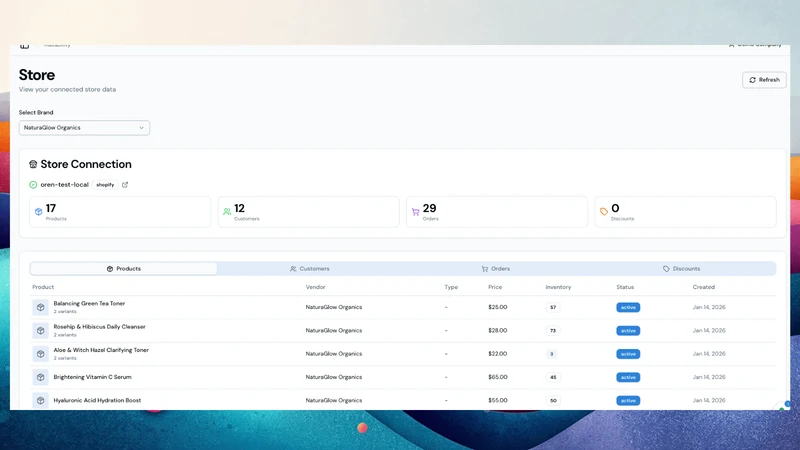Click inventory badge showing 3
Screen dimensions: 800x450
click(x=551, y=354)
